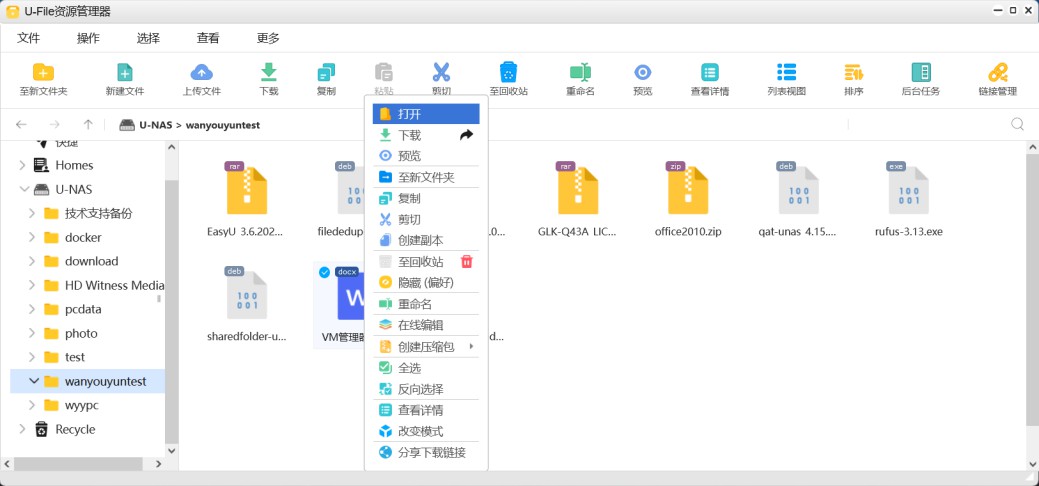Open the 选择 menu

tap(148, 38)
